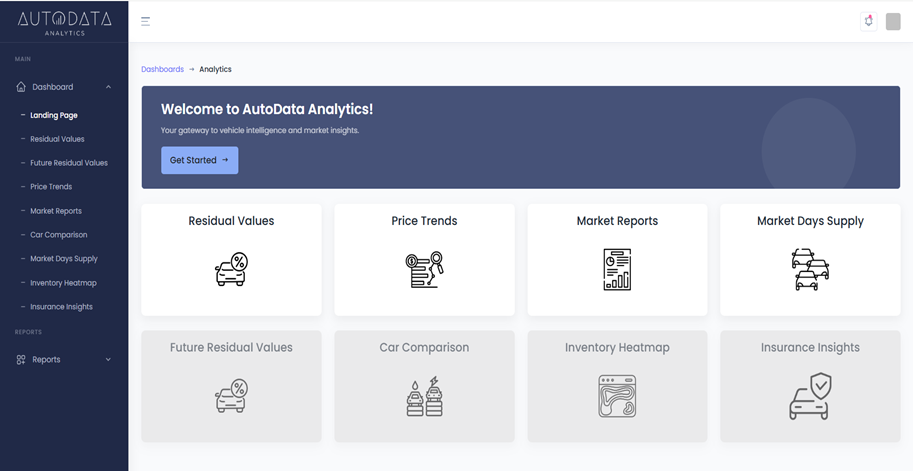
Task: Expand the Reports menu chevron
Action: coord(108,360)
